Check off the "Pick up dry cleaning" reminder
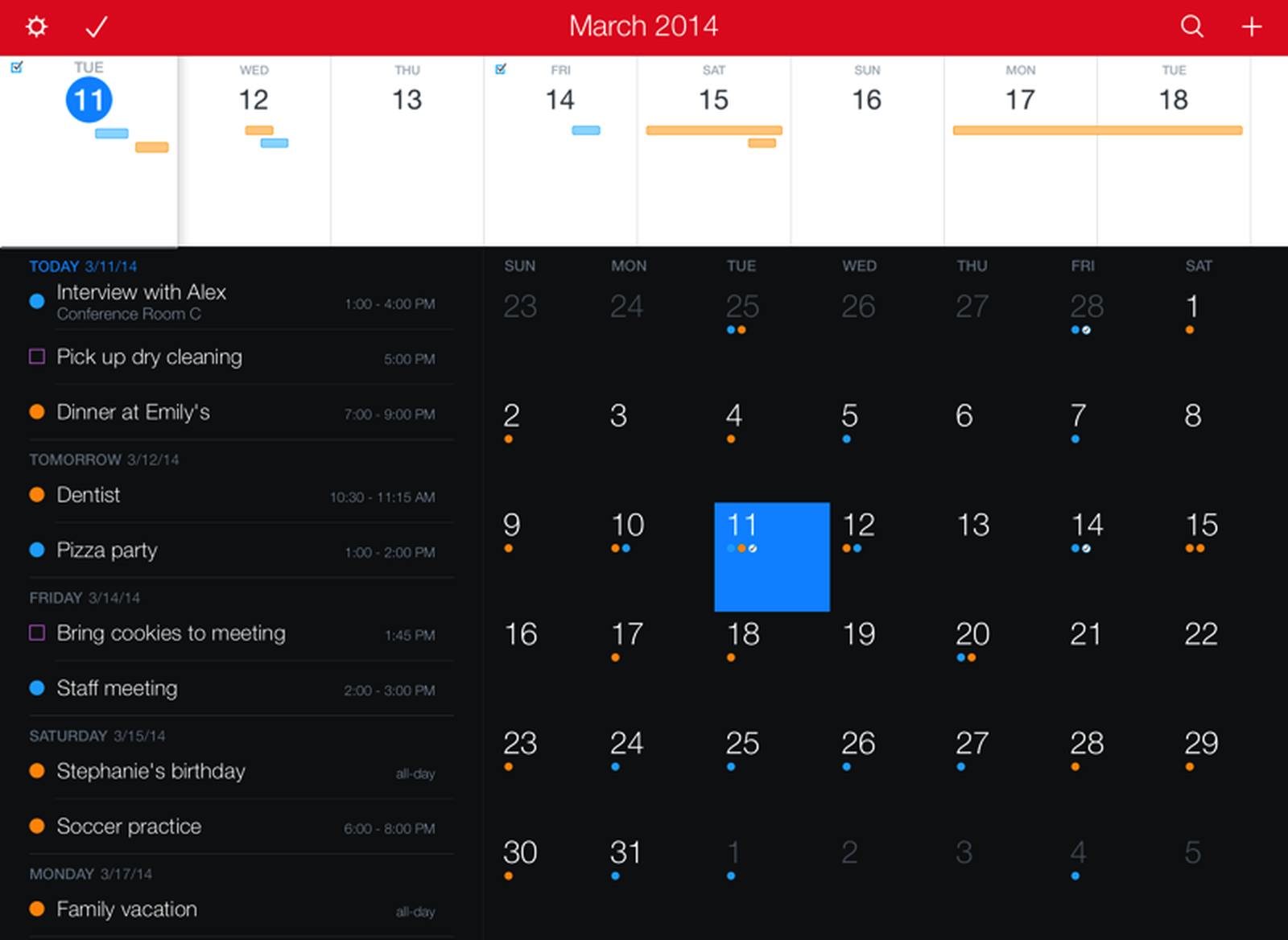Screen dimensions: 1288x940 (35, 357)
